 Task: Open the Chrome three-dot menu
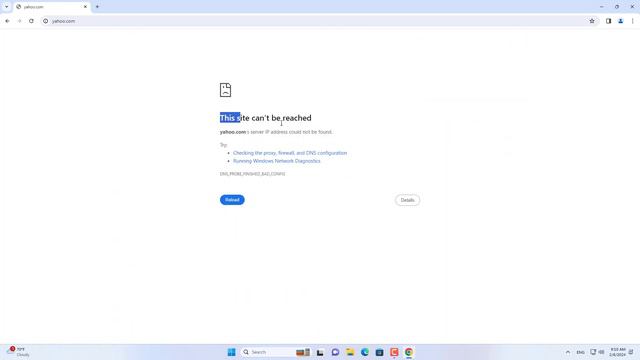(633, 21)
